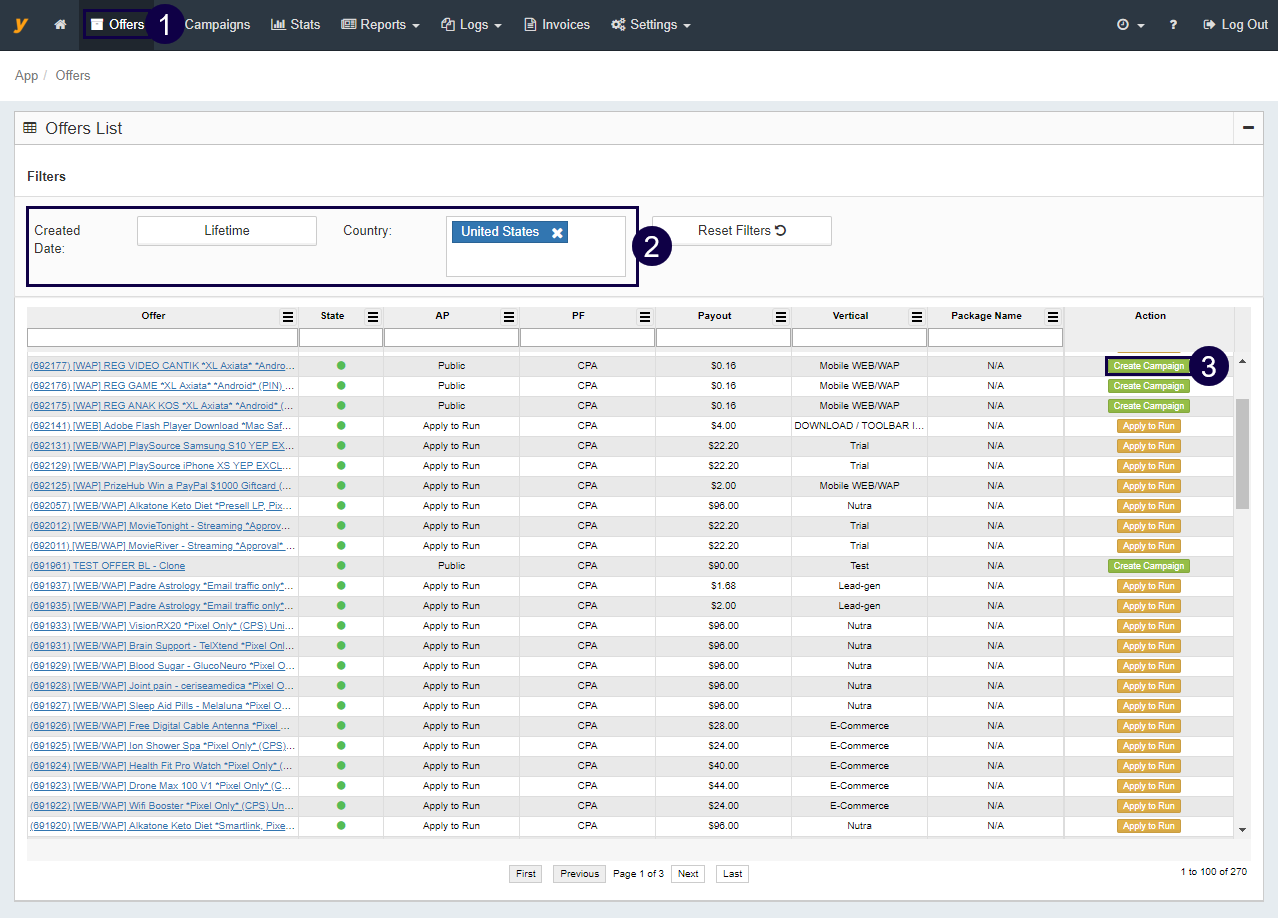
Task: Click the Payout column filter field
Action: pyautogui.click(x=722, y=338)
